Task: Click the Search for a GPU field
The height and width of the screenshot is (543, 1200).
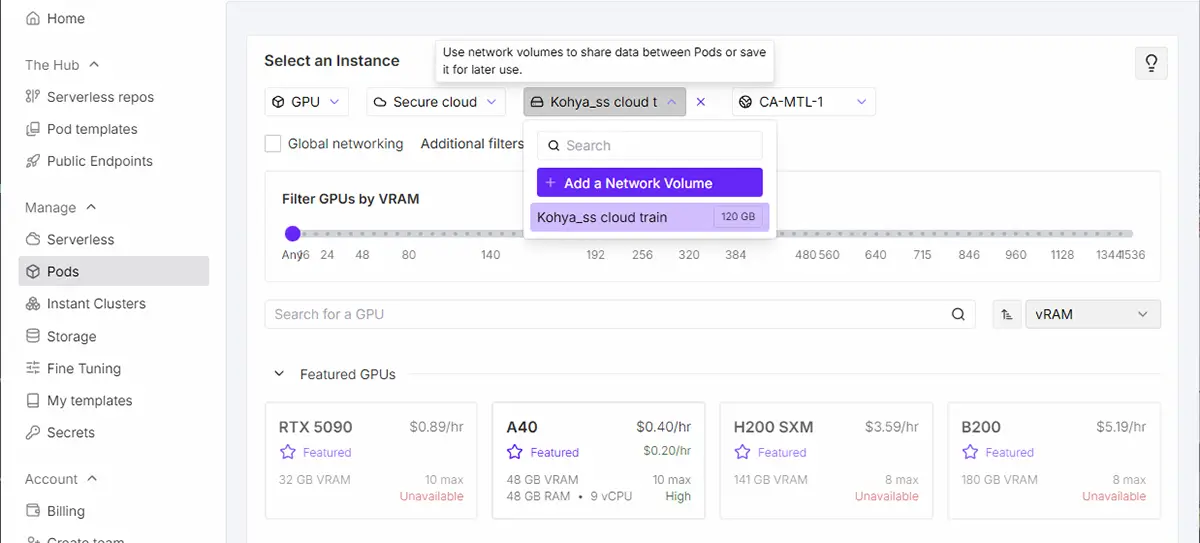Action: (x=610, y=314)
